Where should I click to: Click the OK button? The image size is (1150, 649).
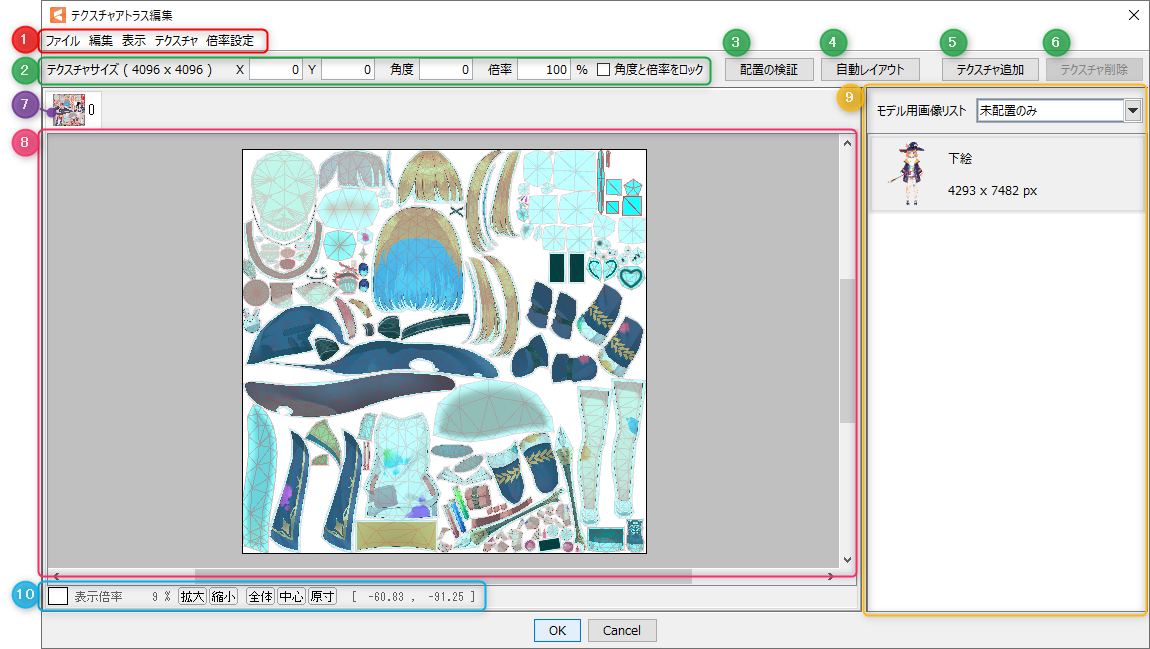point(557,631)
